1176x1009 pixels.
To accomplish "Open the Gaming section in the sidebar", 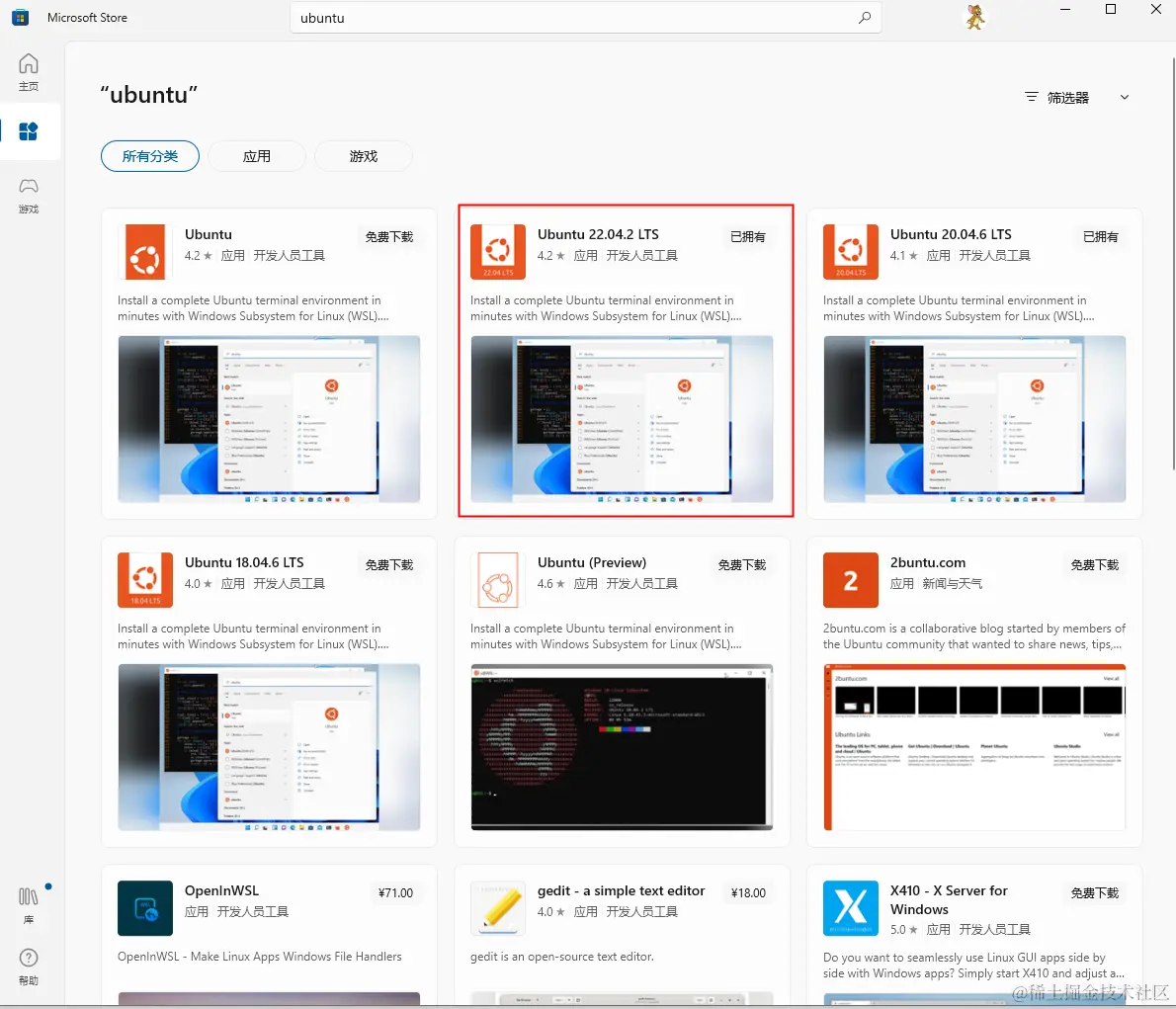I will 29,195.
